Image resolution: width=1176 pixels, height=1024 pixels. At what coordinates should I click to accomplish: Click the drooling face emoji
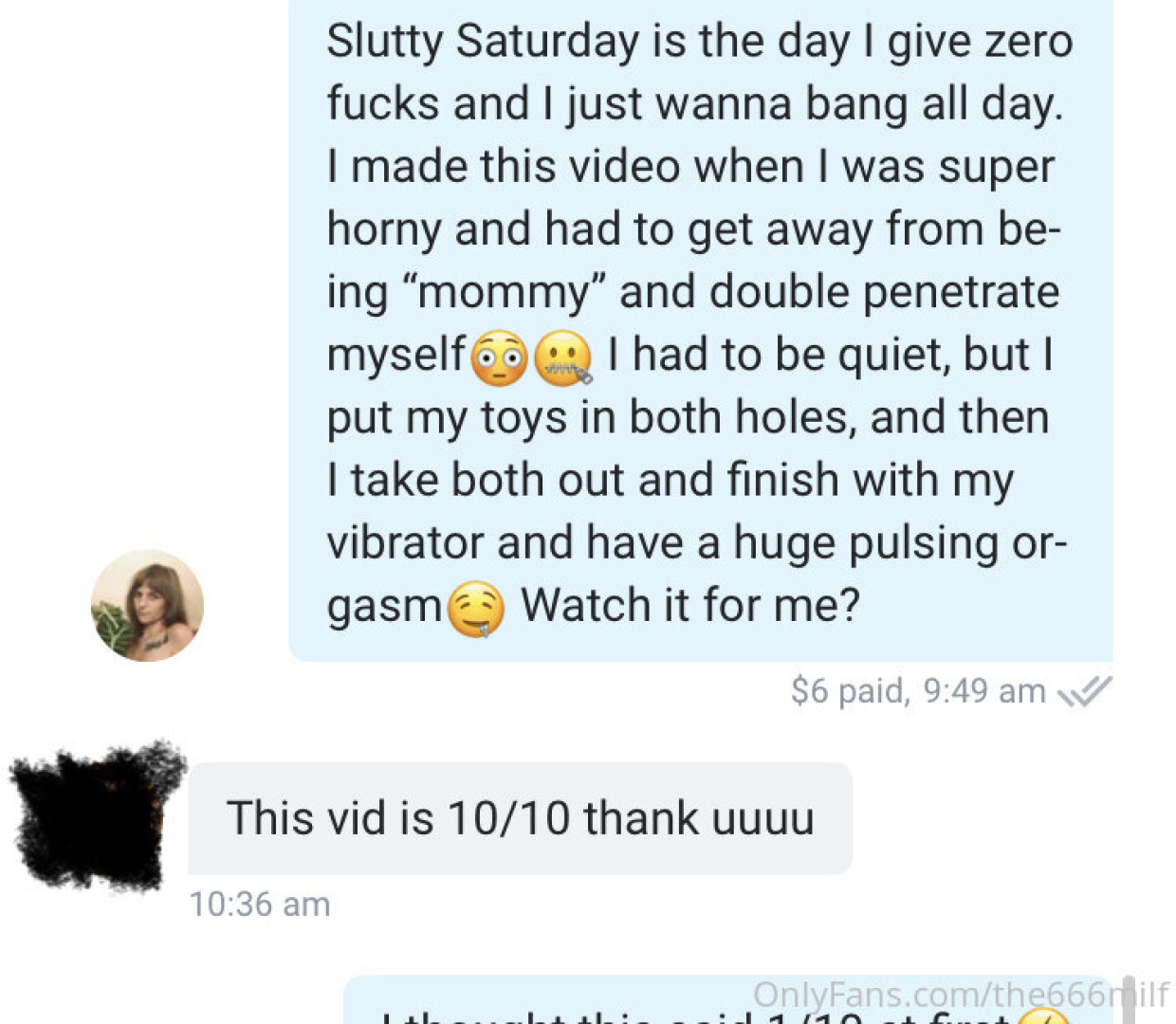click(x=475, y=609)
